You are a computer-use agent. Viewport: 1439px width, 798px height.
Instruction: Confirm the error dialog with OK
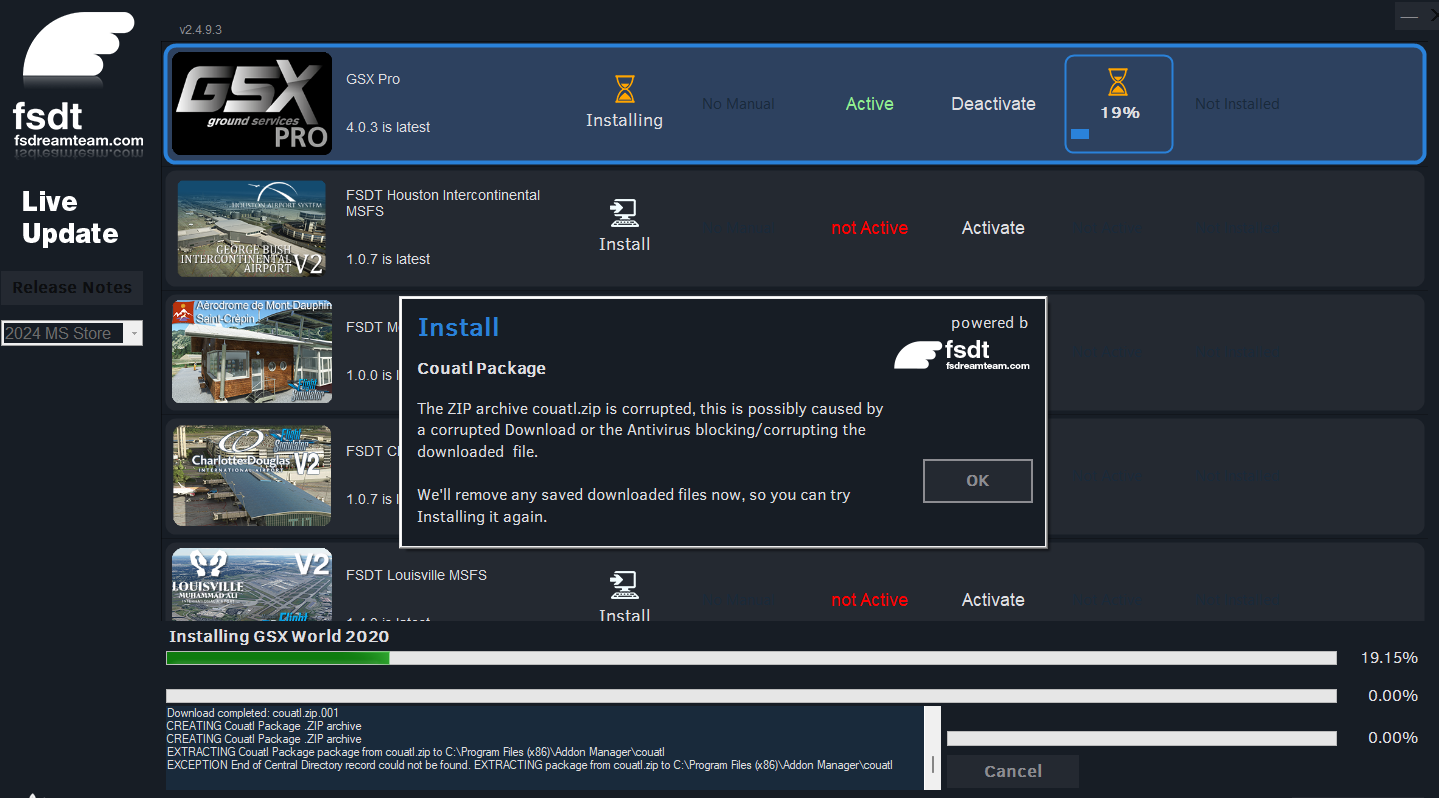tap(978, 481)
